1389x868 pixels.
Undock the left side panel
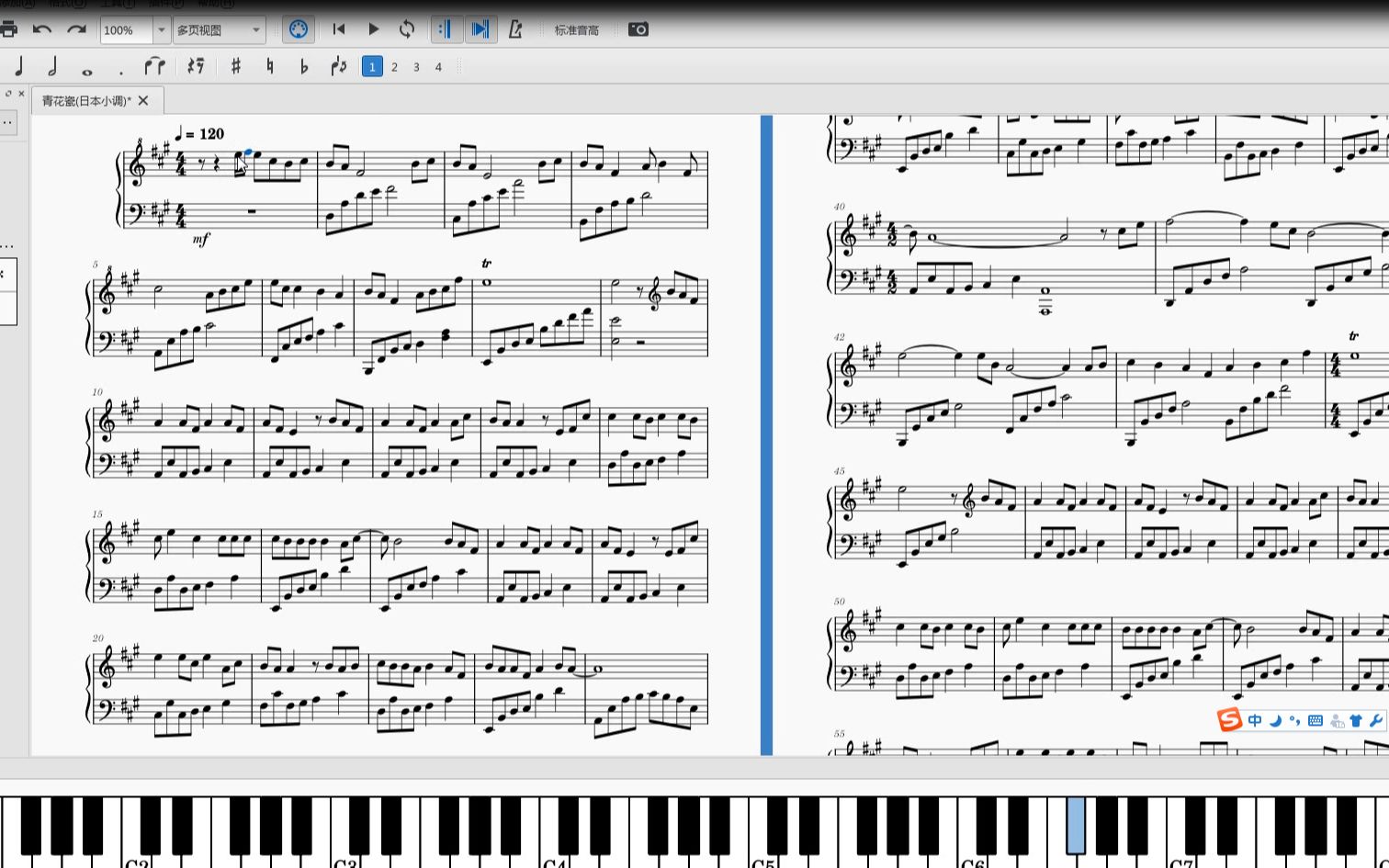tap(8, 93)
